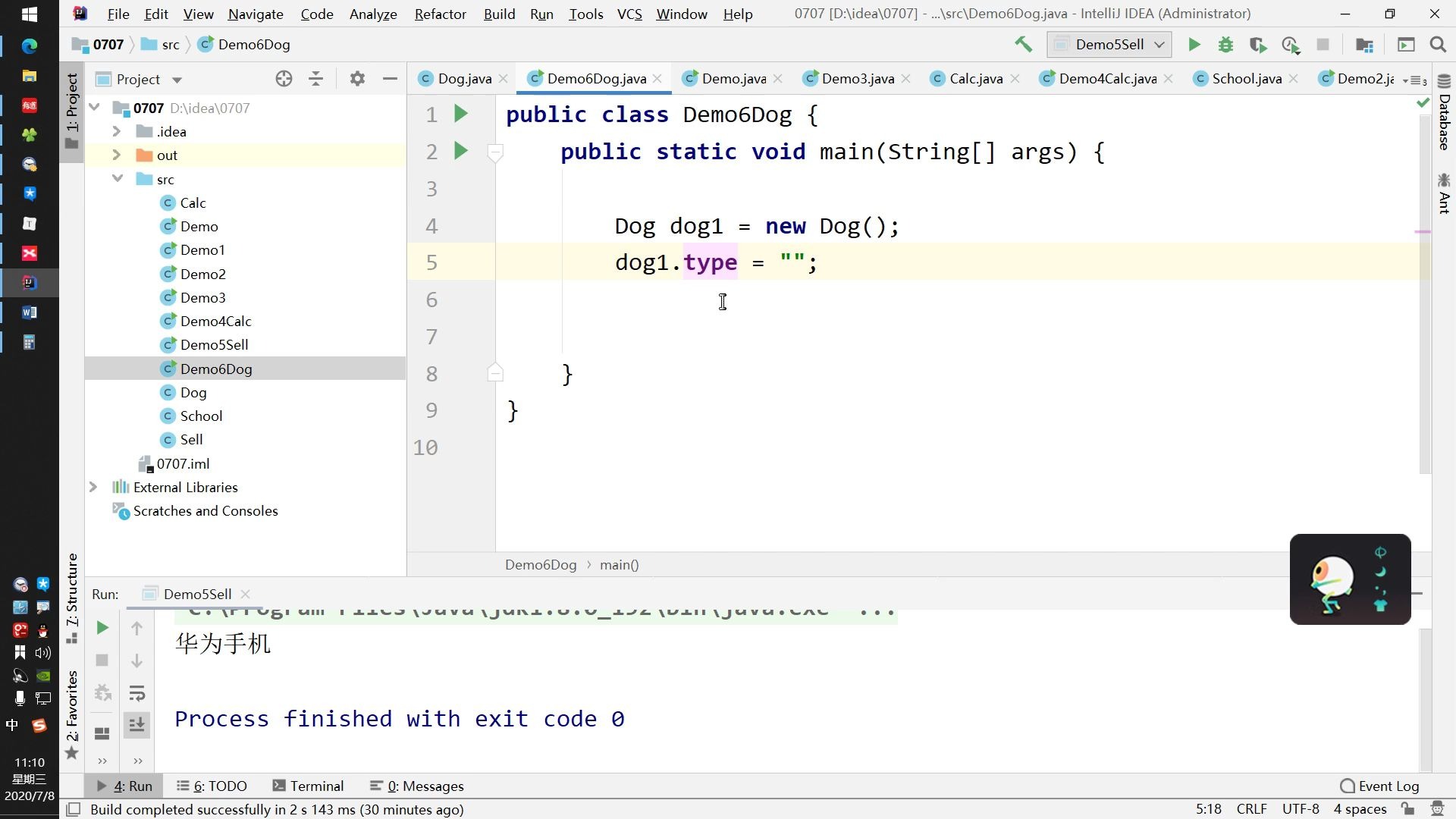Click the Build Project hammer icon
Image resolution: width=1456 pixels, height=819 pixels.
pos(1024,45)
